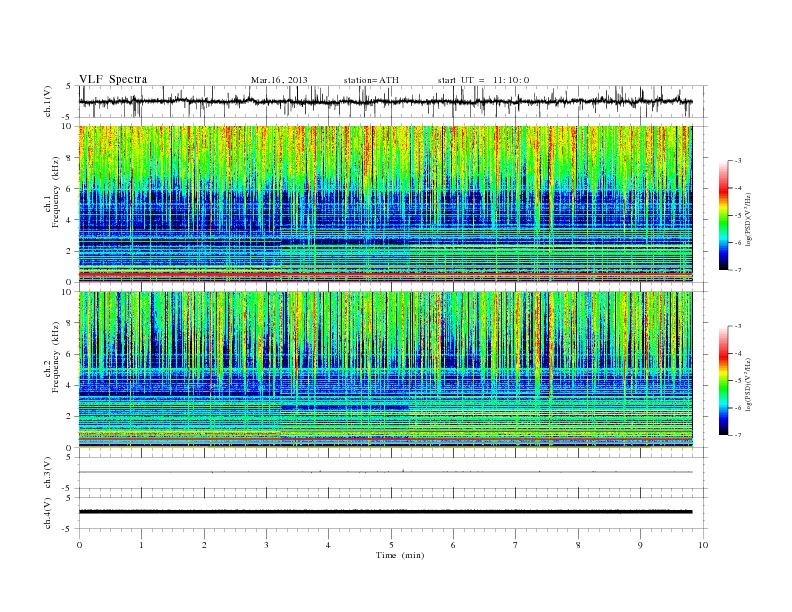
Task: Click the "Time (min)" axis title
Action: (x=400, y=555)
